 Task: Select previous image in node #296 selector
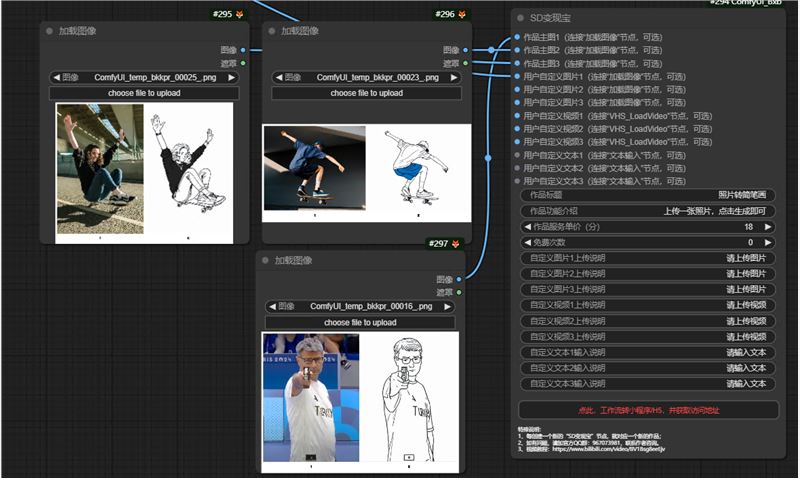point(279,78)
